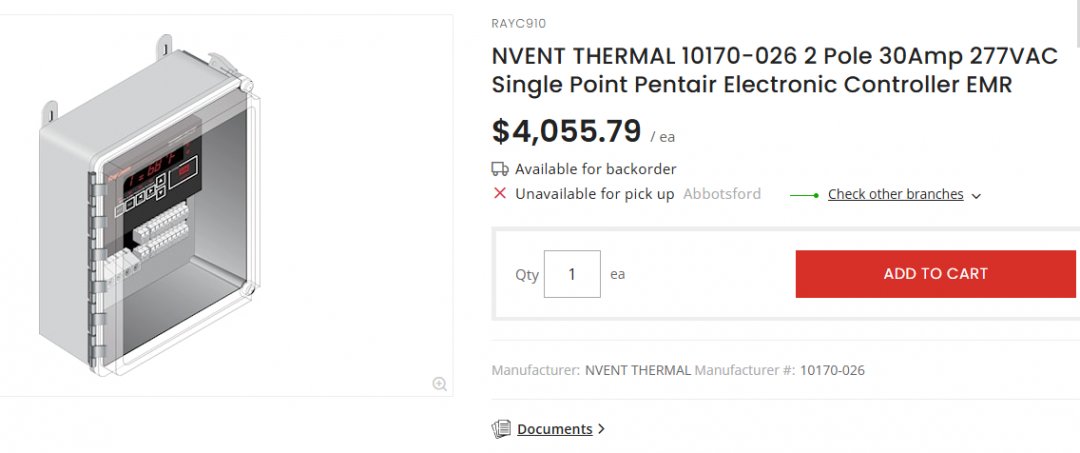The width and height of the screenshot is (1080, 453).
Task: Focus the Qty quantity input field
Action: coord(572,274)
